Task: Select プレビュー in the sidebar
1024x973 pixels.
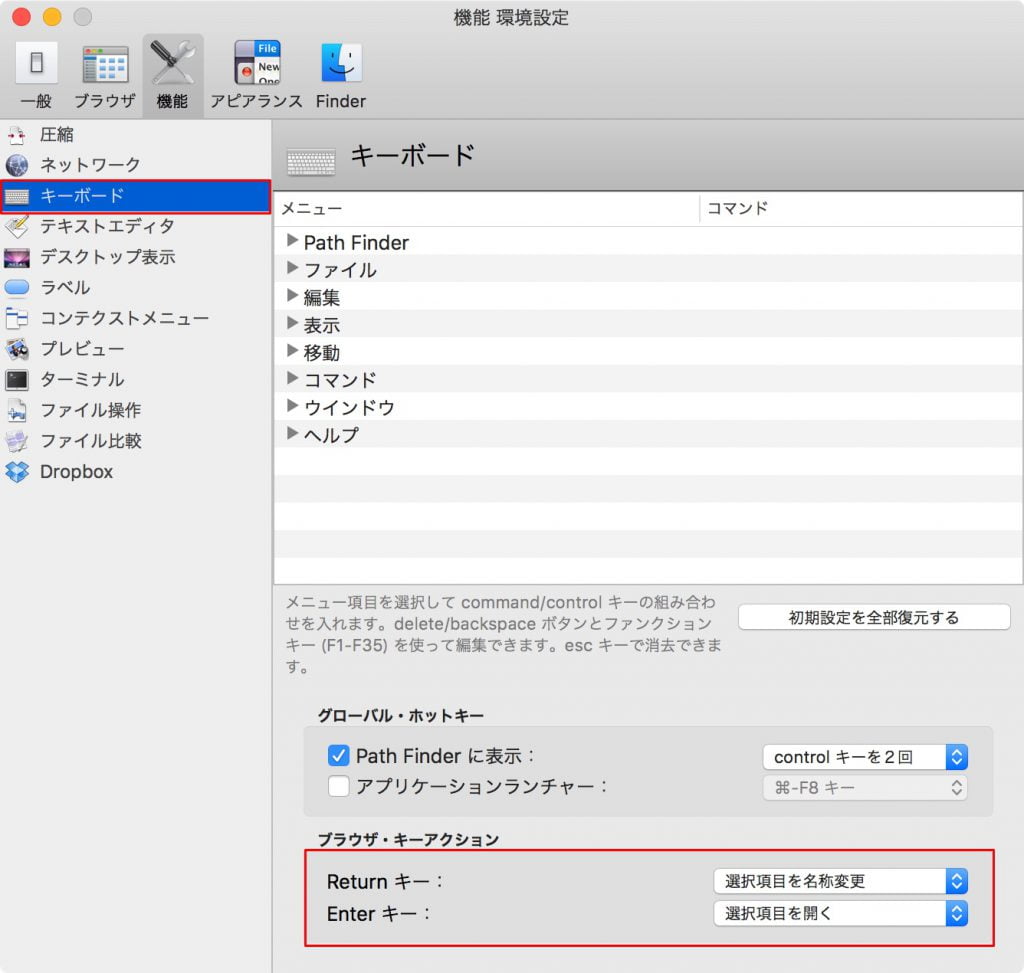Action: pyautogui.click(x=82, y=349)
